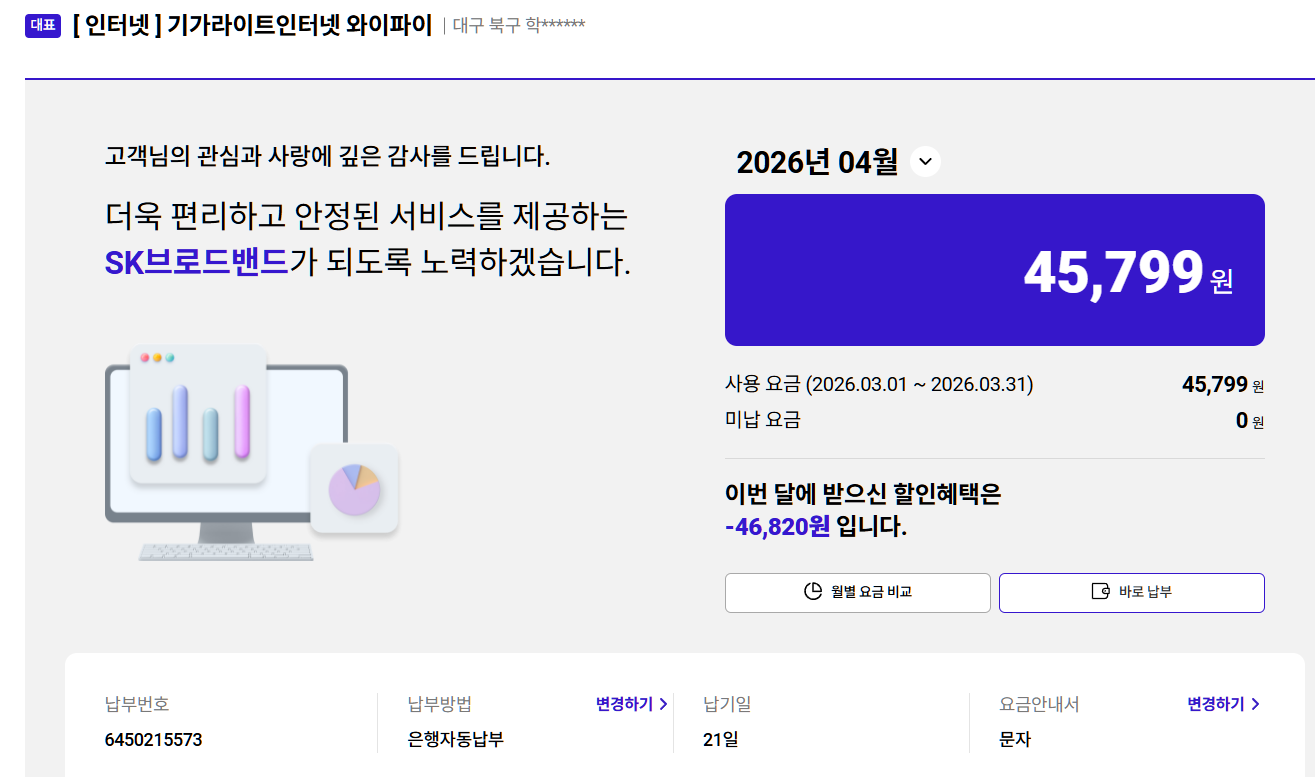1315x777 pixels.
Task: Select 변경하기 link beside 요금안내서
Action: pos(1222,704)
